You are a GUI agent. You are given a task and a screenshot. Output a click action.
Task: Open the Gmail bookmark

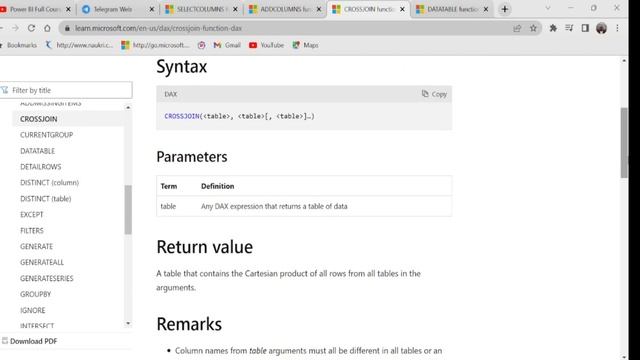tap(227, 45)
